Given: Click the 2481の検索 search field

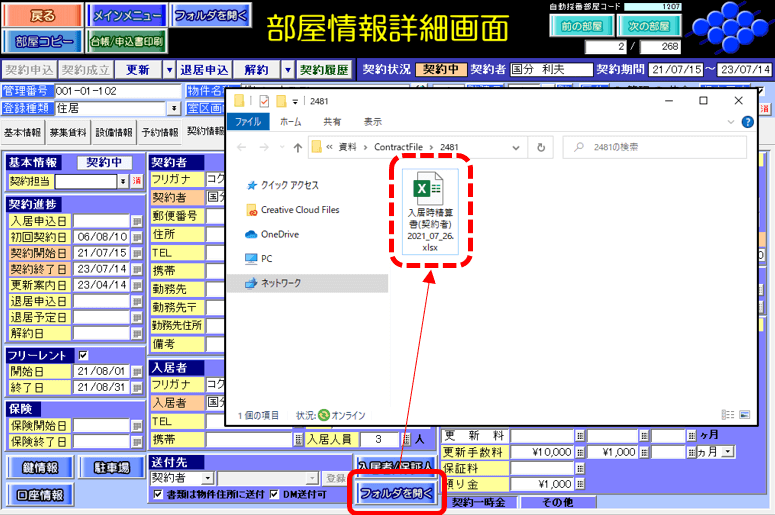Looking at the screenshot, I should coord(660,148).
